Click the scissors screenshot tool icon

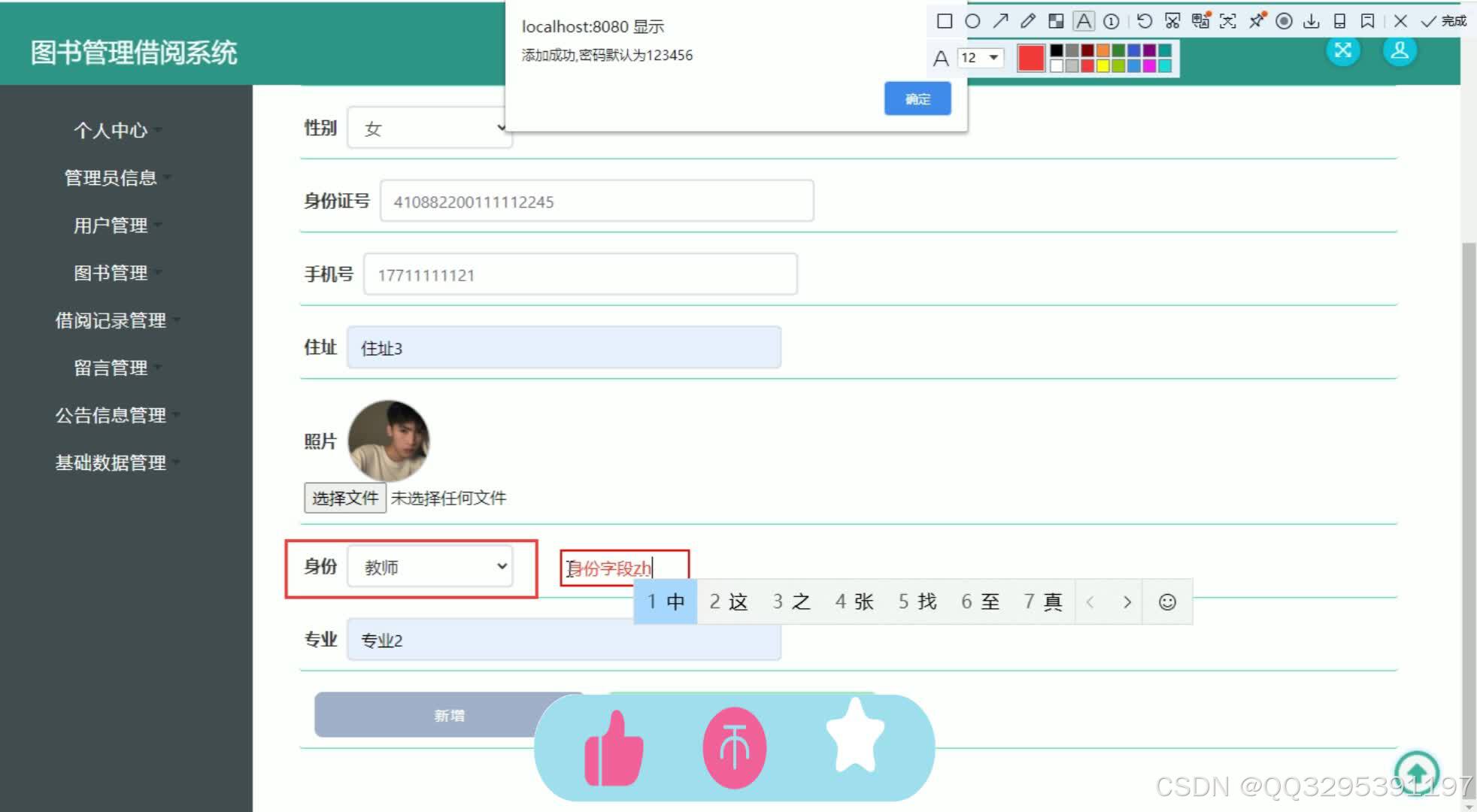point(1172,21)
